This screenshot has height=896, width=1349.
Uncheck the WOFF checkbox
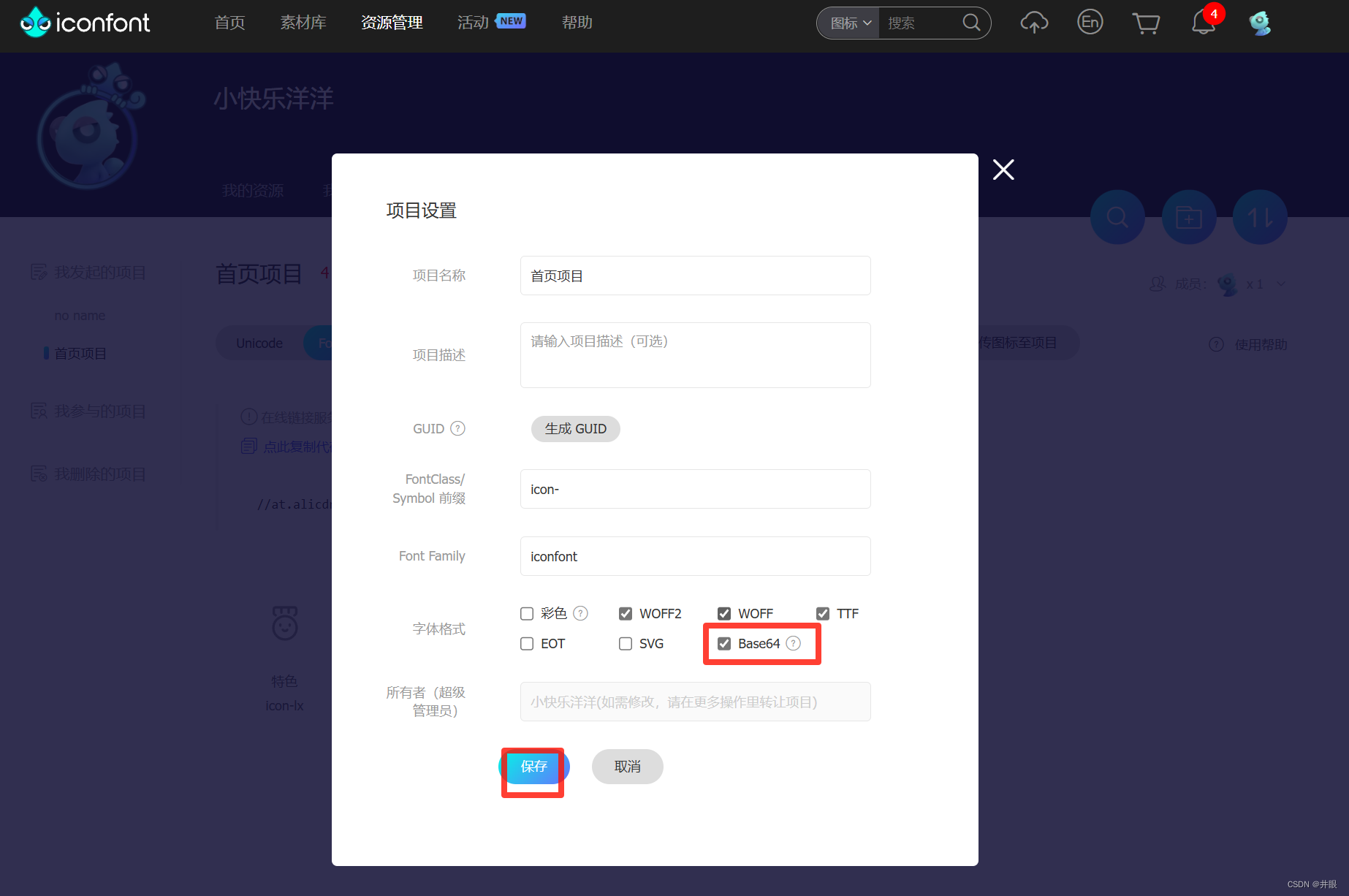point(724,613)
